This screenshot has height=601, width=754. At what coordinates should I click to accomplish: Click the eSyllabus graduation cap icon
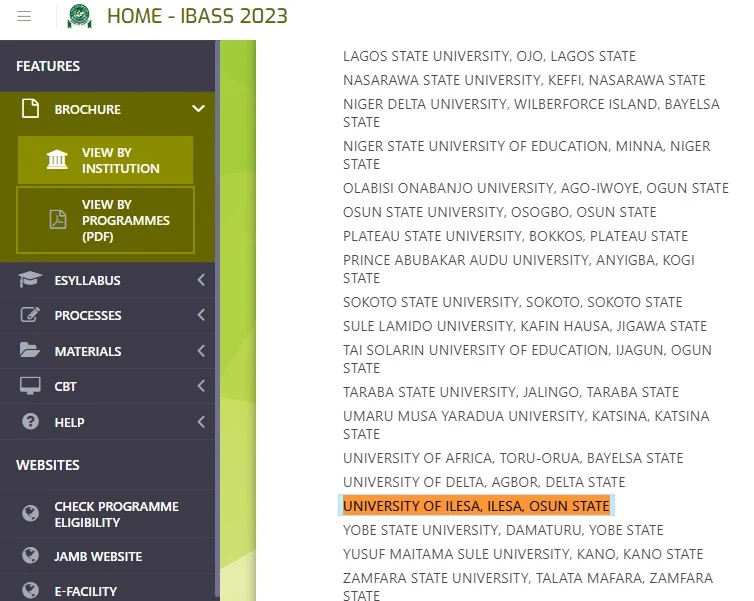30,279
